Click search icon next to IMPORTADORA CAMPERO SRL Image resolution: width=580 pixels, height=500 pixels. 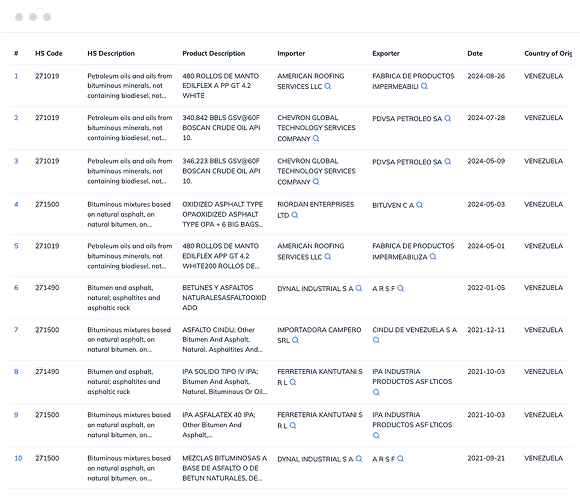pos(295,340)
